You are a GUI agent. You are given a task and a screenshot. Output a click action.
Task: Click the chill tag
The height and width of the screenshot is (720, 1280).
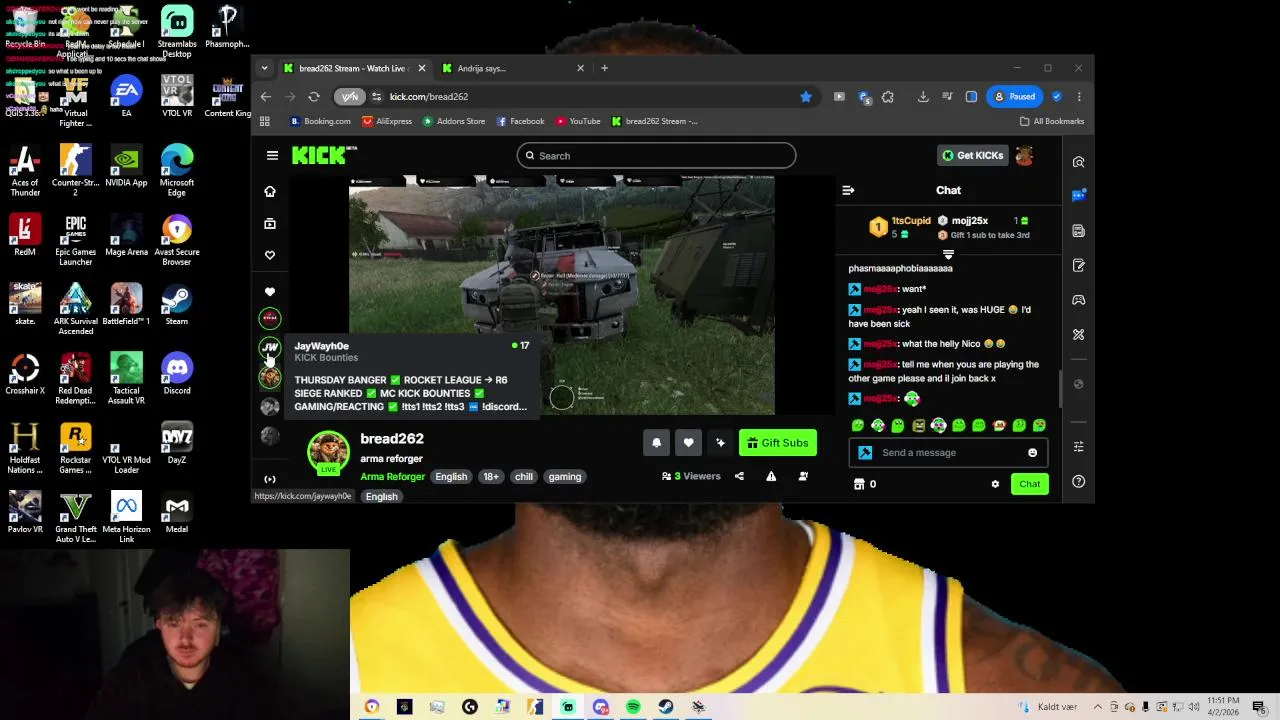tap(524, 477)
